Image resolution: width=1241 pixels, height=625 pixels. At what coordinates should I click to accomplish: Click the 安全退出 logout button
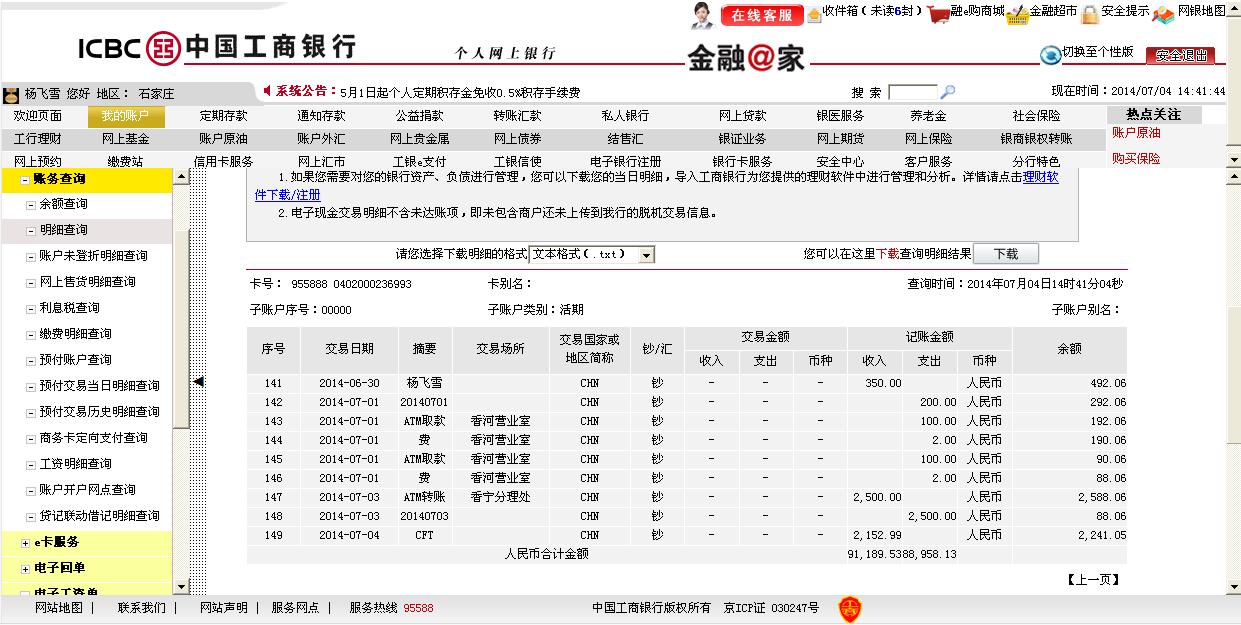(x=1180, y=55)
